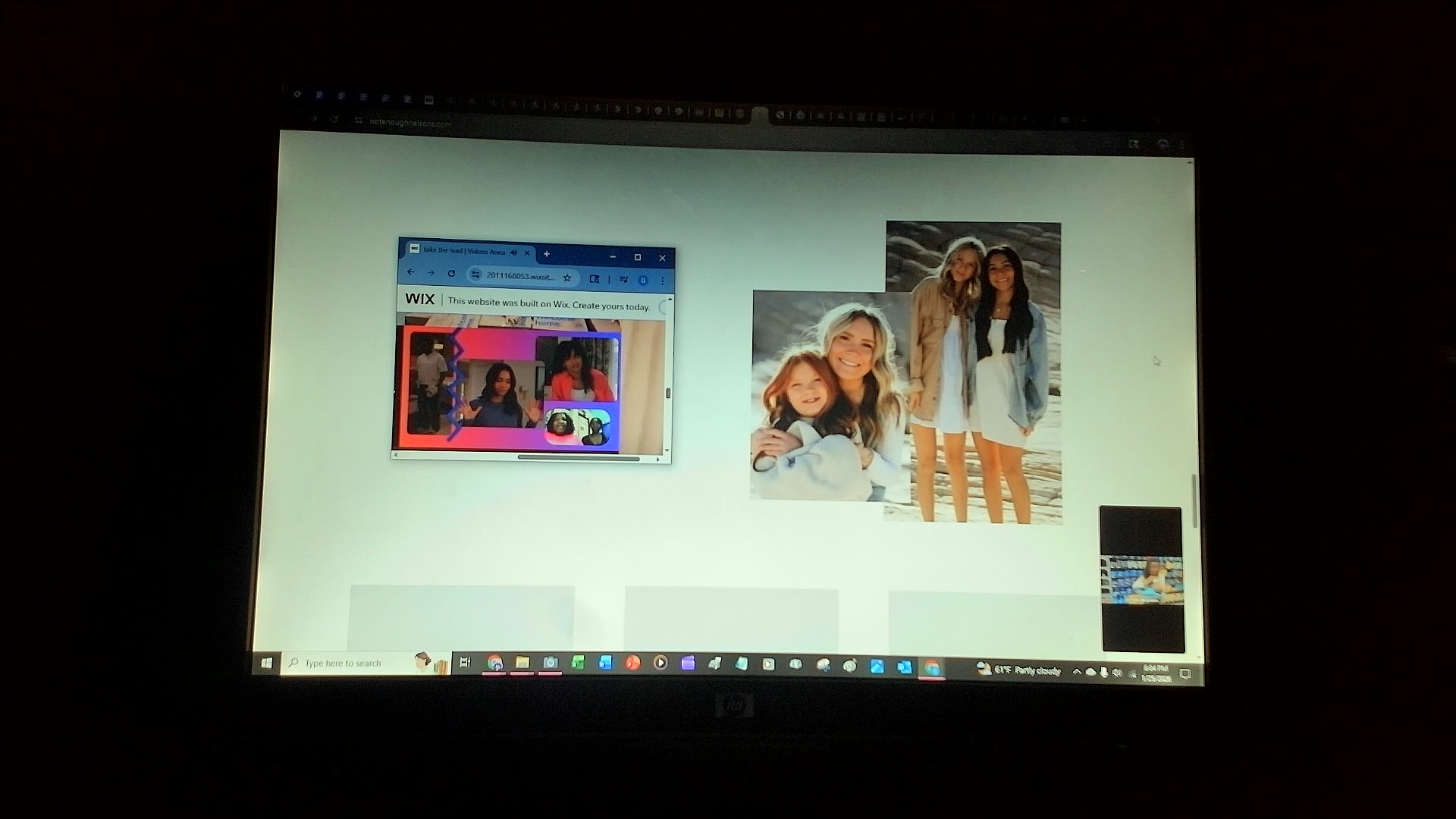Viewport: 1456px width, 819px height.
Task: Click horizontal scrollbar in small browser window
Action: point(578,457)
